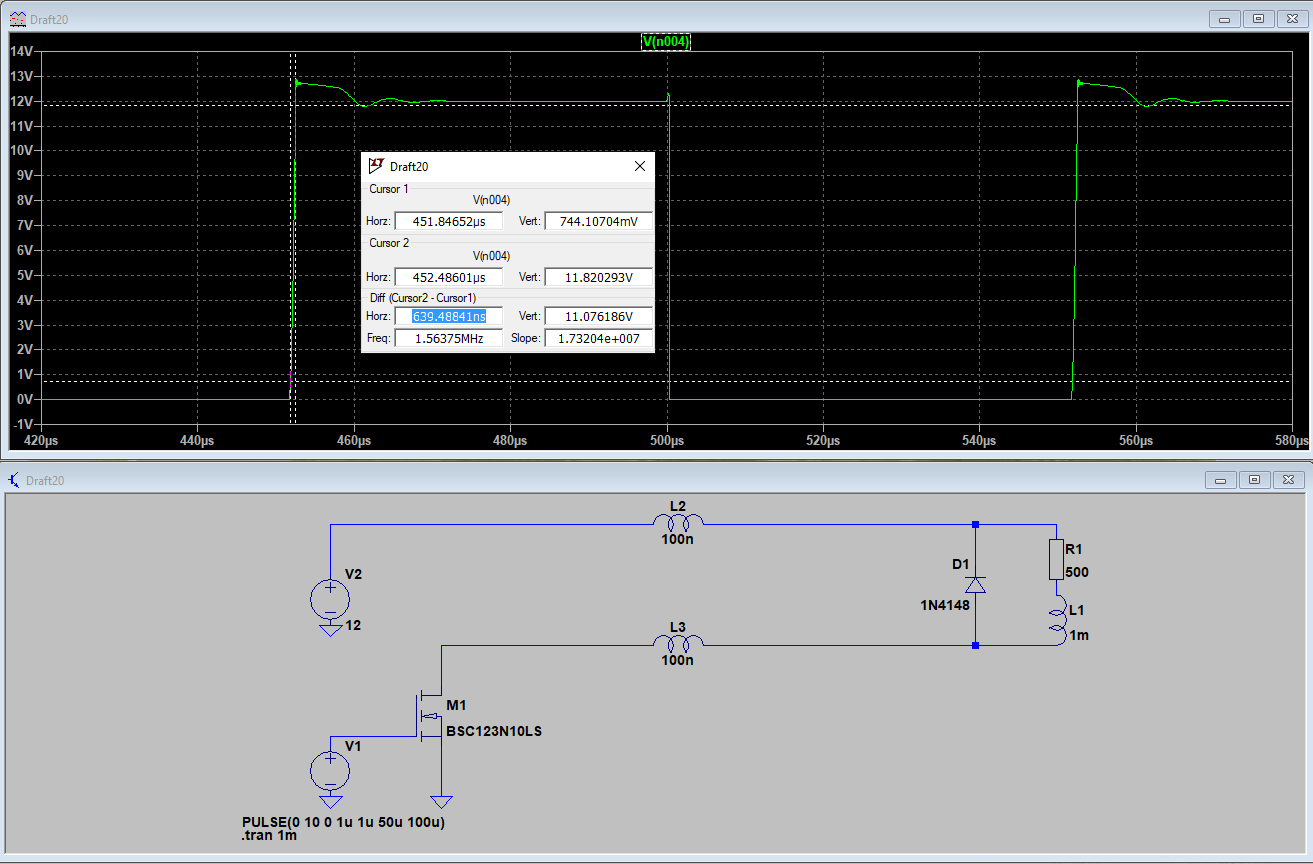Click the 560µs time axis label
1313x864 pixels.
coord(1136,440)
